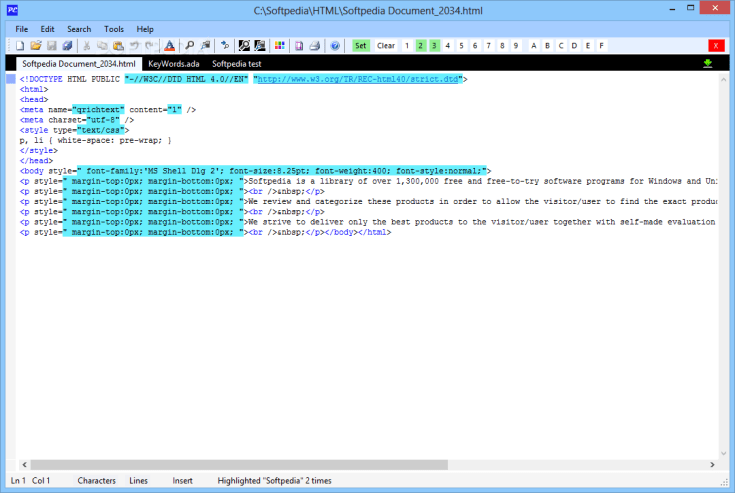Toggle bookmark 4
735x493 pixels.
click(x=448, y=45)
